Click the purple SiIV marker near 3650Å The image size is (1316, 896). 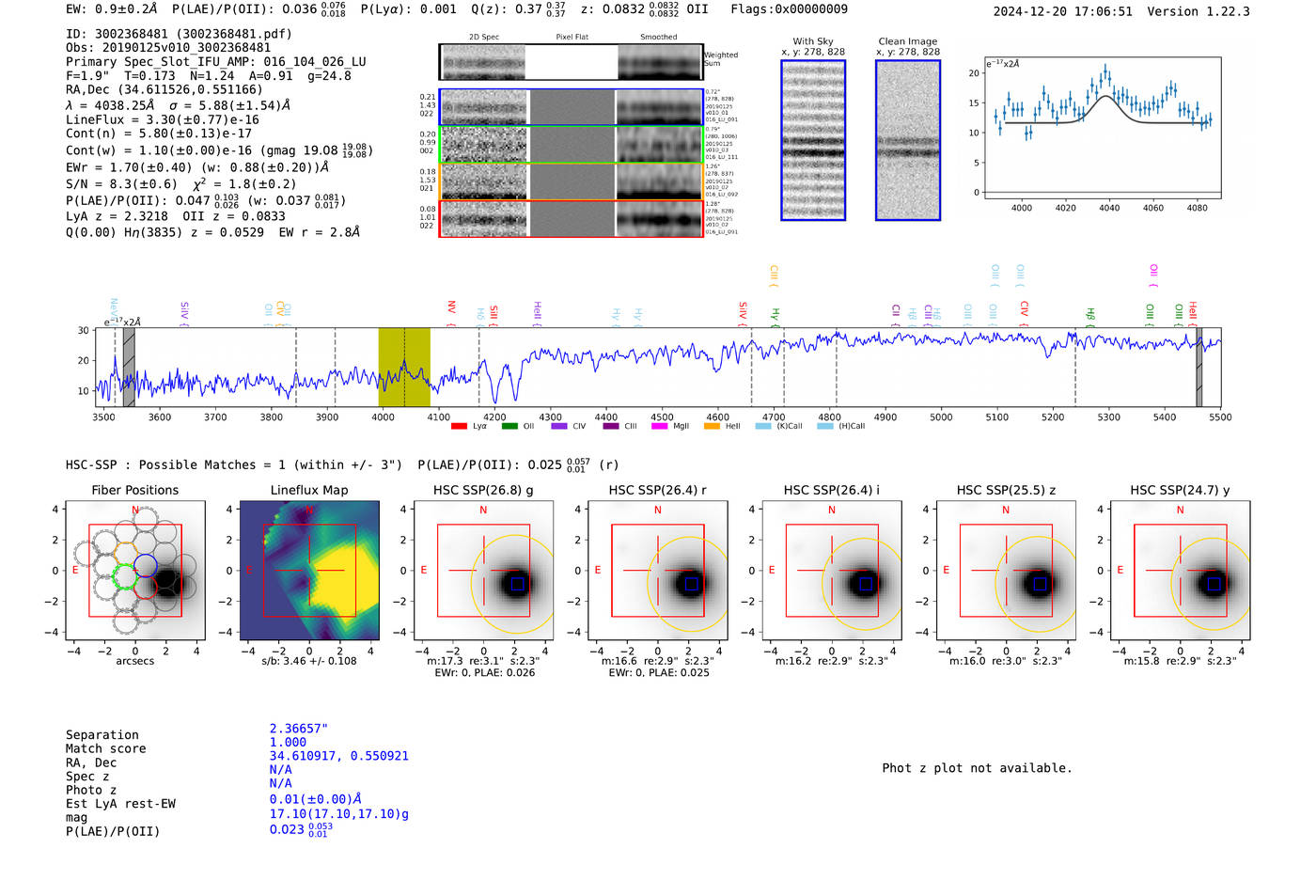(184, 312)
